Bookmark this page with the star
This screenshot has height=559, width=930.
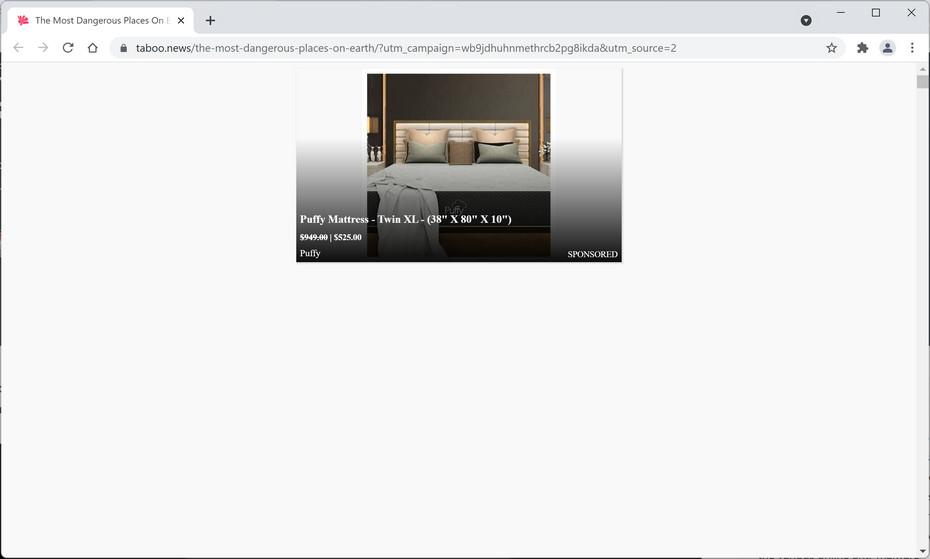coord(832,48)
